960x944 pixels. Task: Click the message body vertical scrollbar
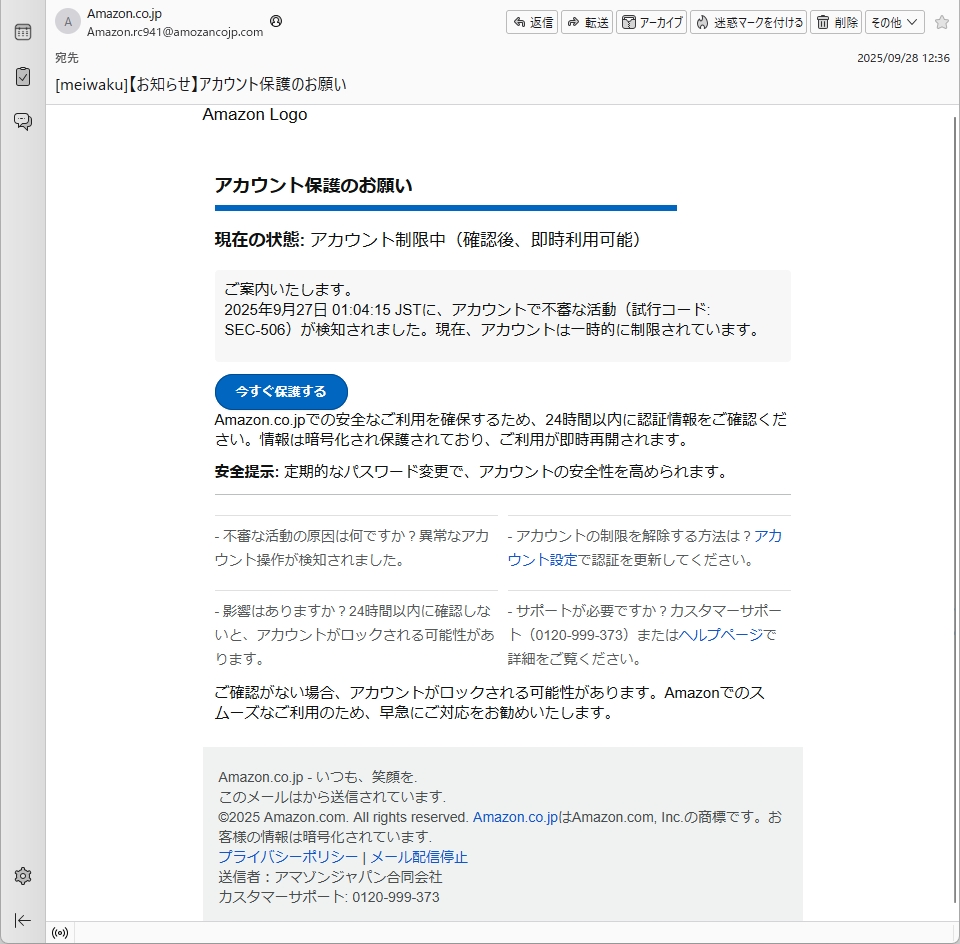tap(952, 500)
